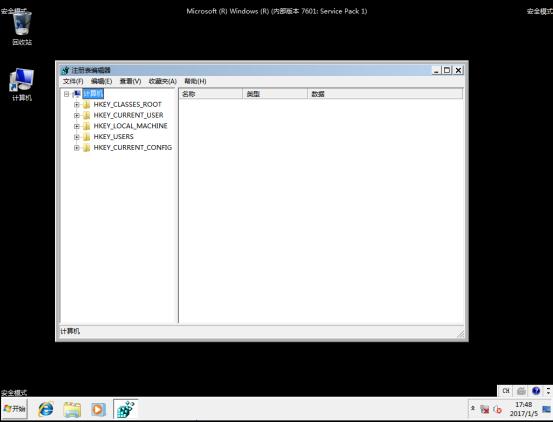Click the HKEY_CLASSES_ROOT folder icon
Screen dimensions: 553x422
pos(86,105)
